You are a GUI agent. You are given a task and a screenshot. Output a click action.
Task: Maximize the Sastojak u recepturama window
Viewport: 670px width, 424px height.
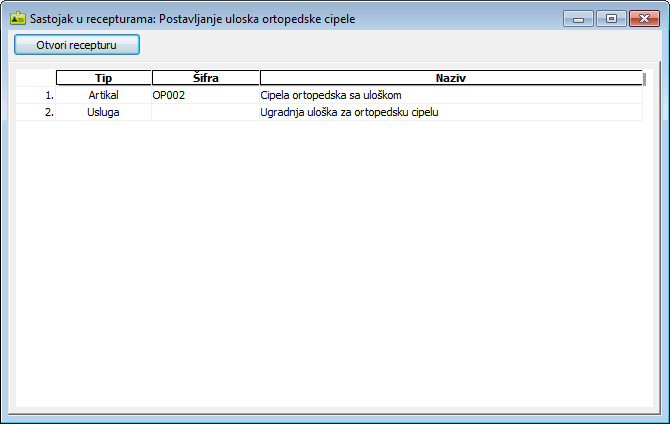[x=610, y=18]
